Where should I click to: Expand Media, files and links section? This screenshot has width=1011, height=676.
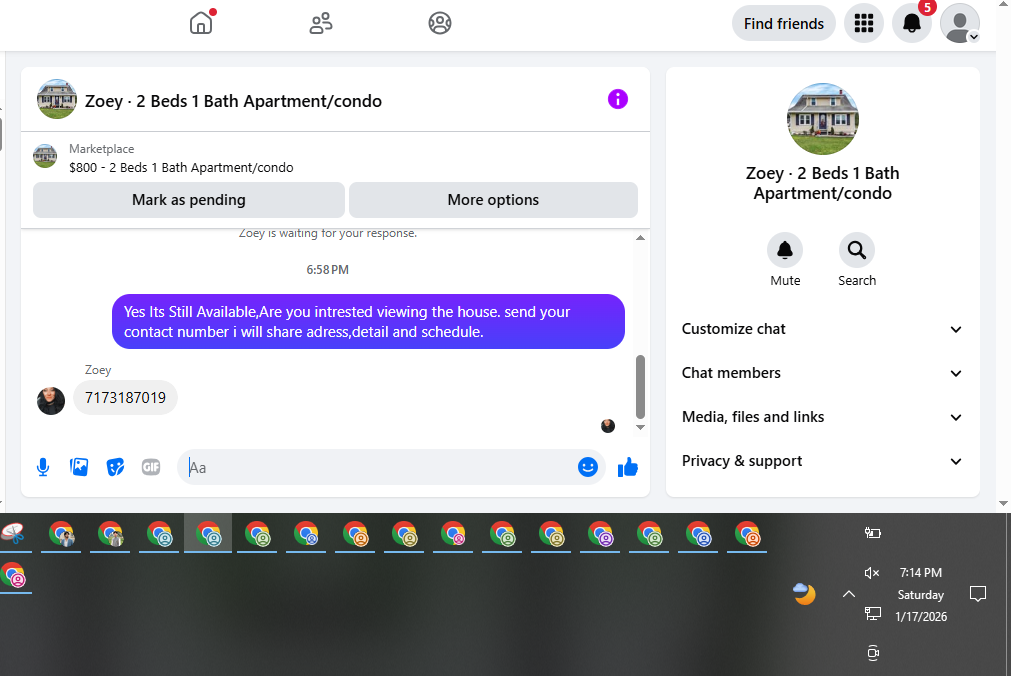click(822, 417)
